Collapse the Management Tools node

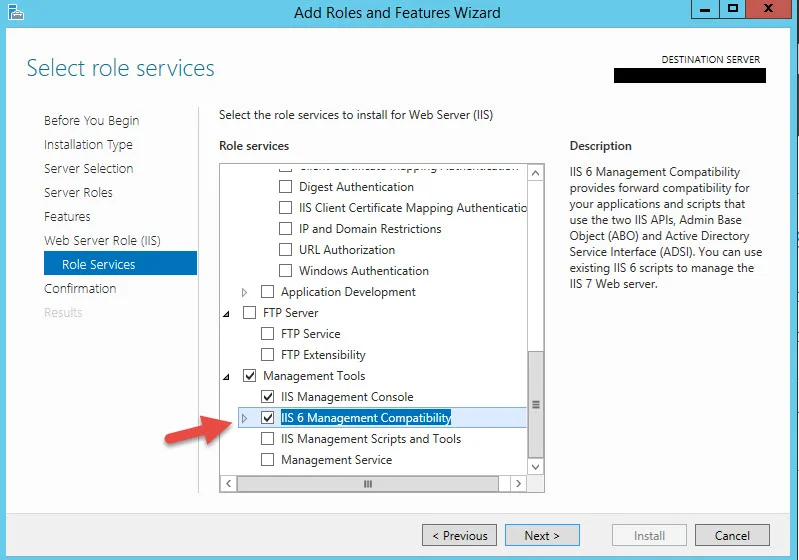(x=226, y=377)
